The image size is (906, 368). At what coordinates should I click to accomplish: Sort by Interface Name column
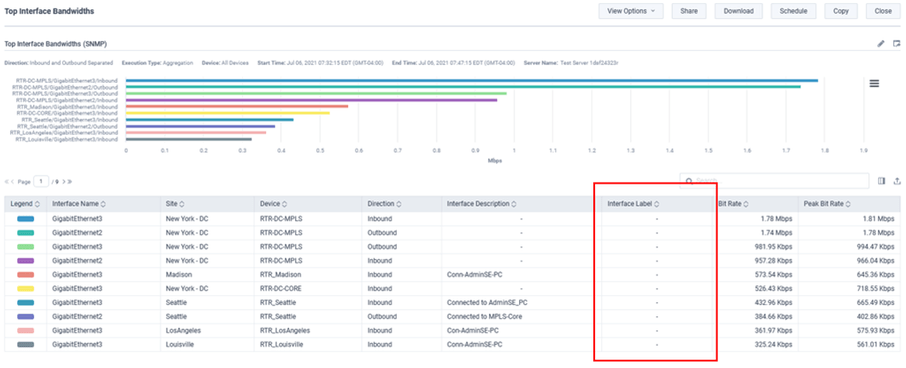pos(79,204)
